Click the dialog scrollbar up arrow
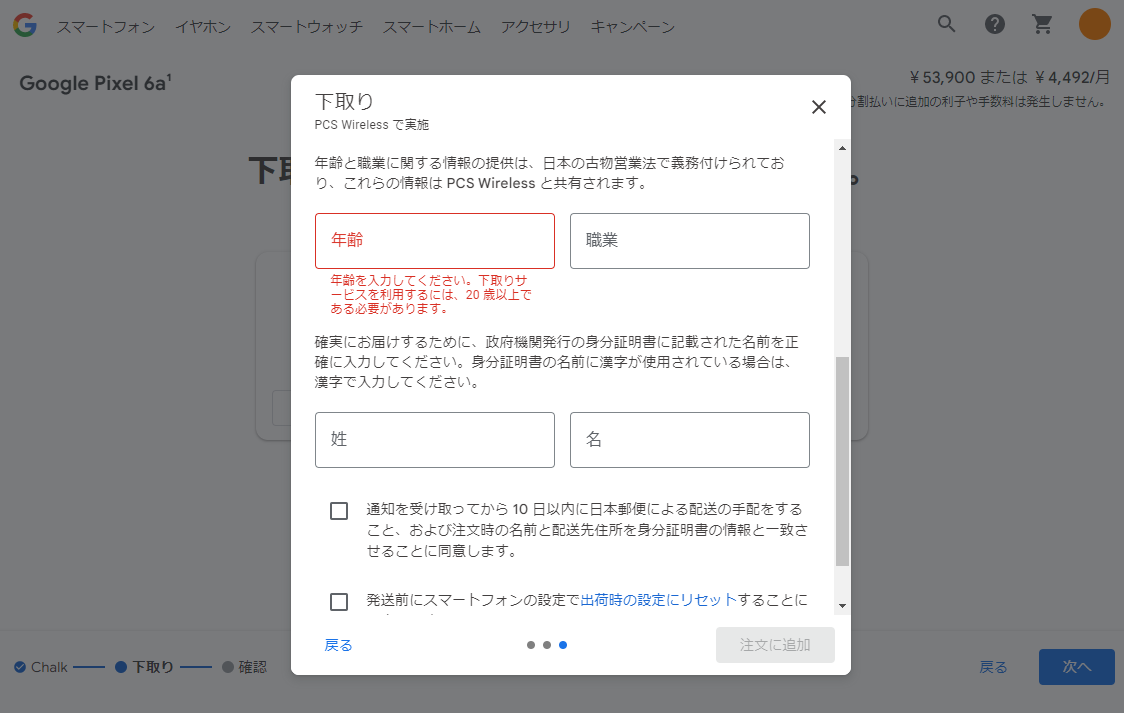The height and width of the screenshot is (713, 1124). 842,148
